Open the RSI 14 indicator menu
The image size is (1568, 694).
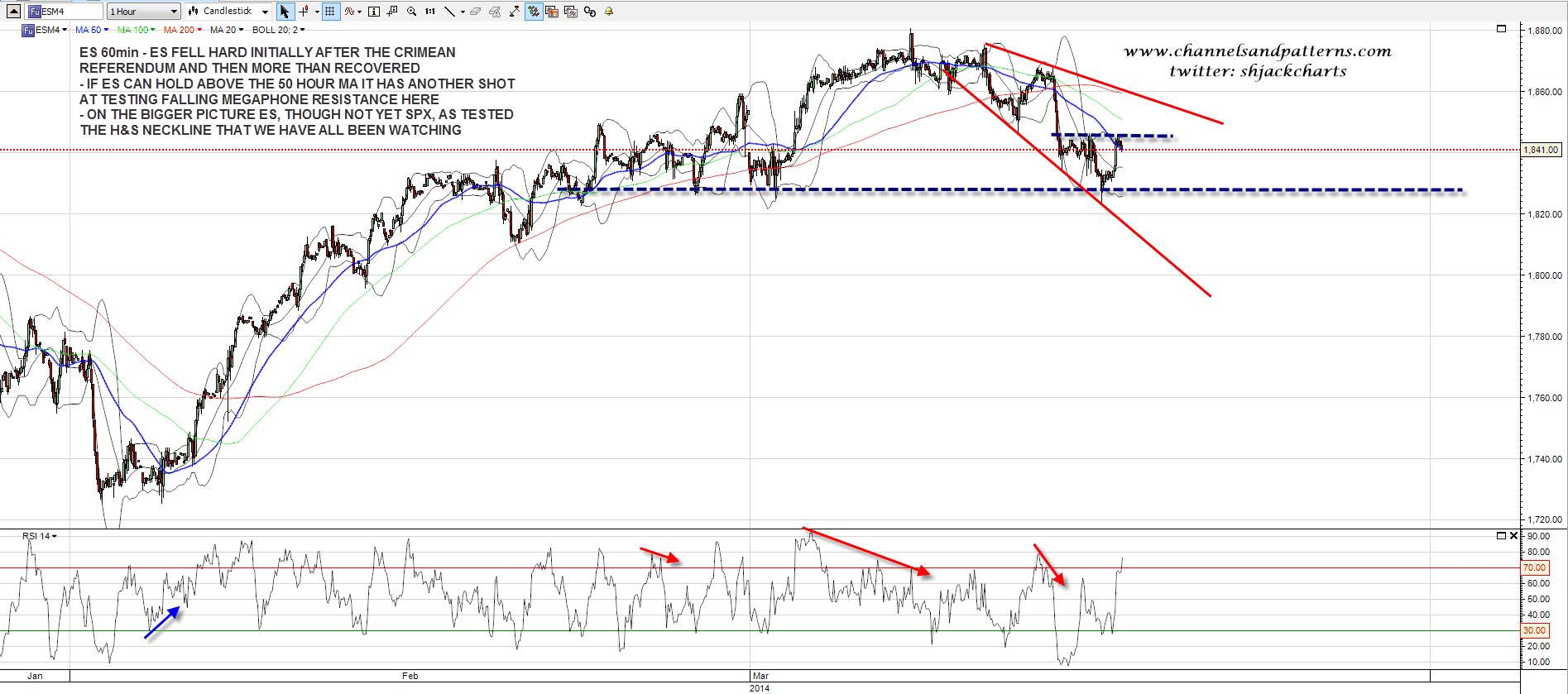click(x=39, y=536)
